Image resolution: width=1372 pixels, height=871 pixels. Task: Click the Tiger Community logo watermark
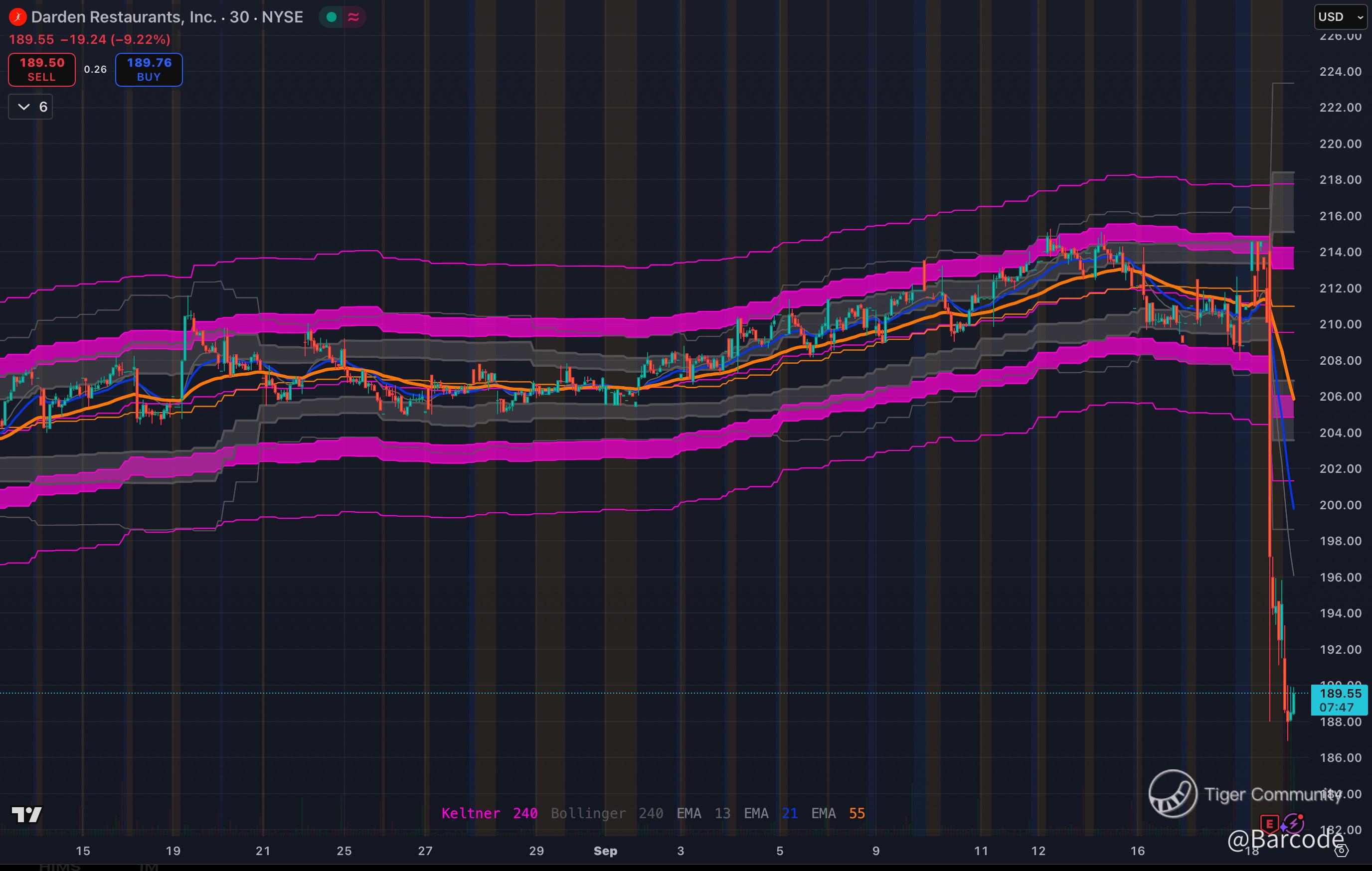(x=1173, y=793)
